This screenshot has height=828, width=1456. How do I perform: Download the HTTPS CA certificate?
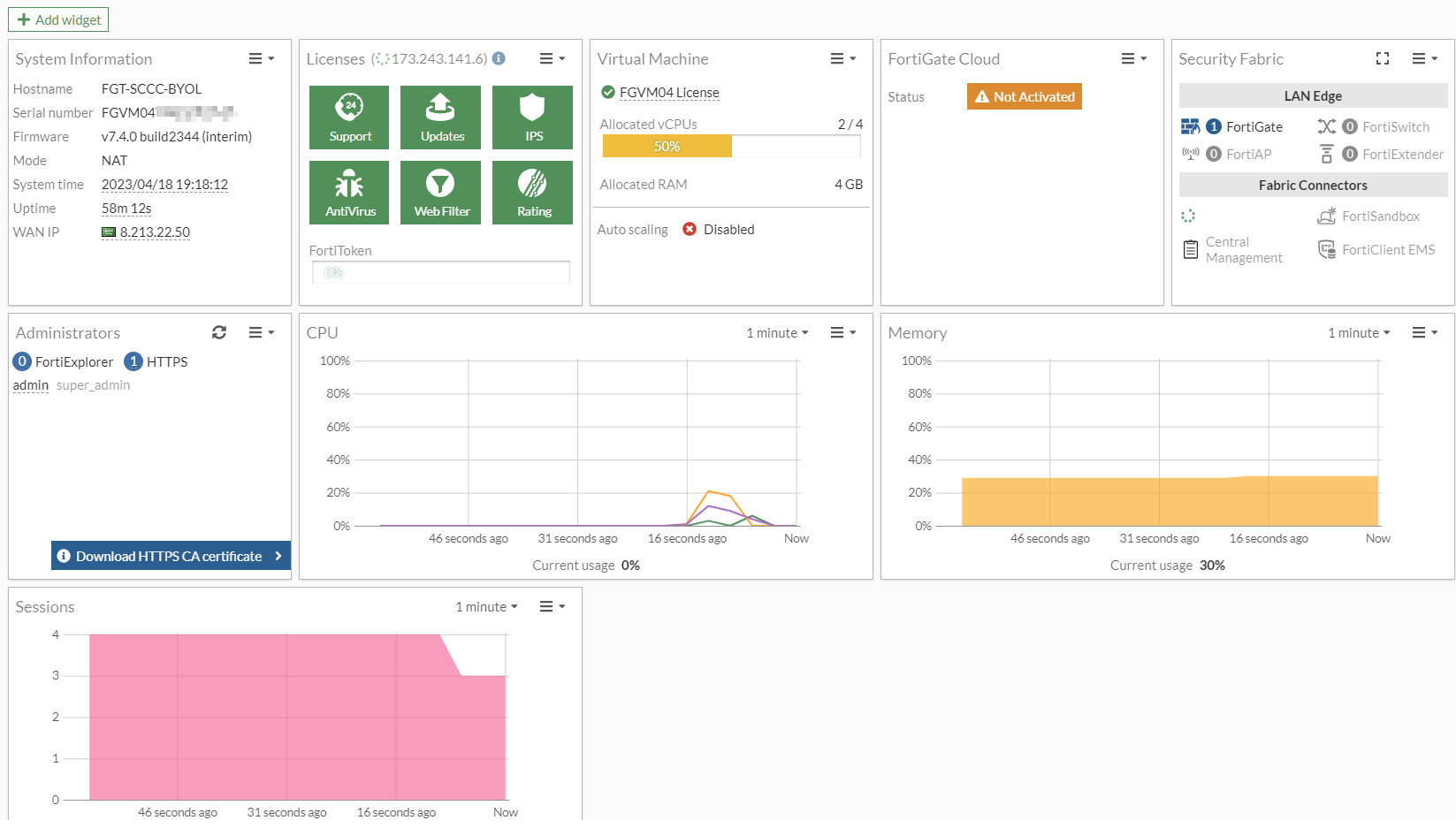(170, 556)
